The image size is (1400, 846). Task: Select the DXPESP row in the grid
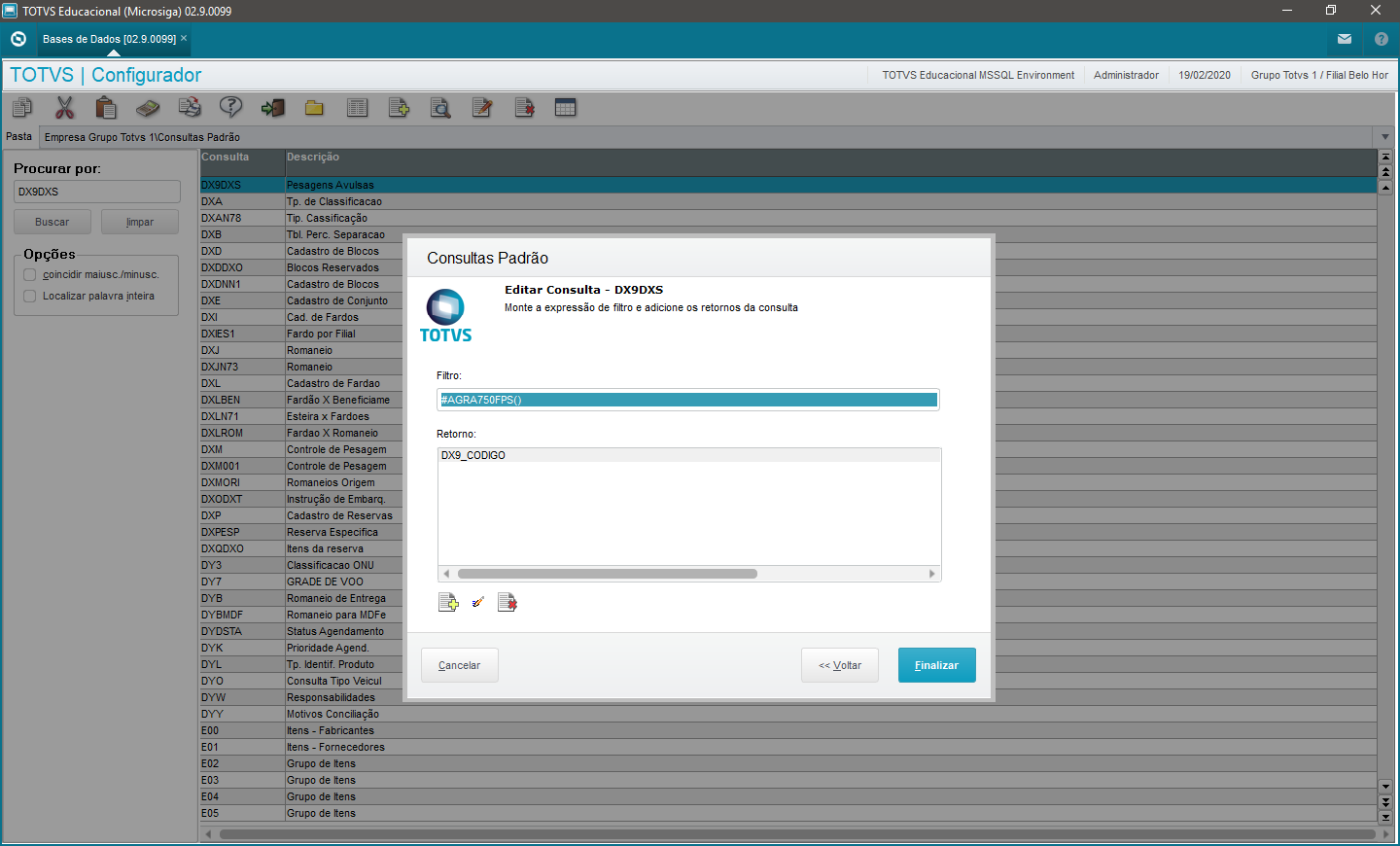click(x=787, y=532)
